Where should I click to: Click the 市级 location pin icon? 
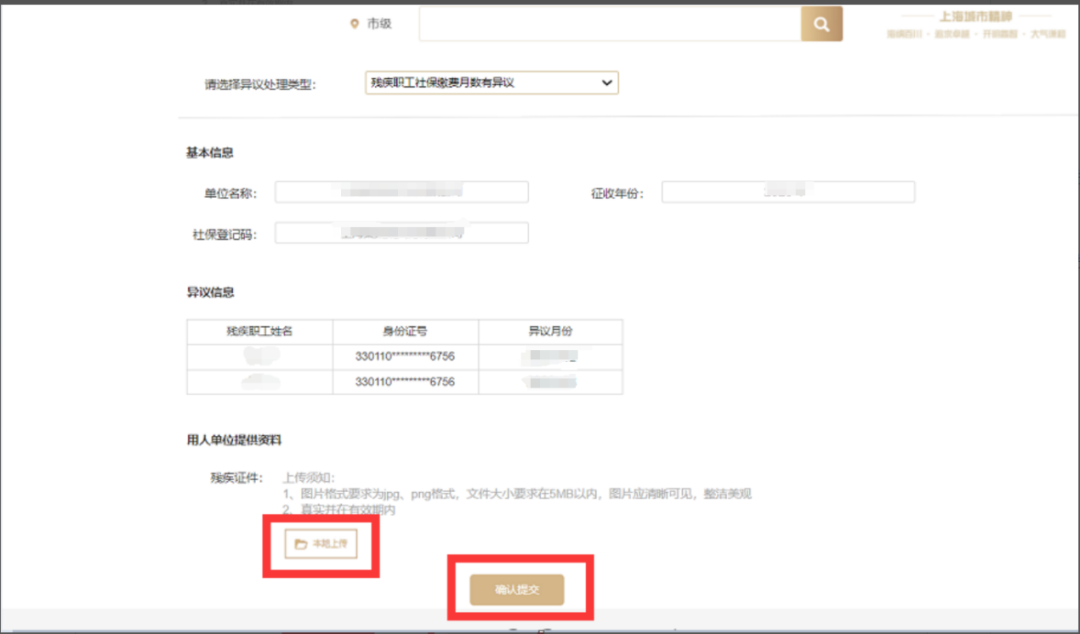[x=354, y=24]
